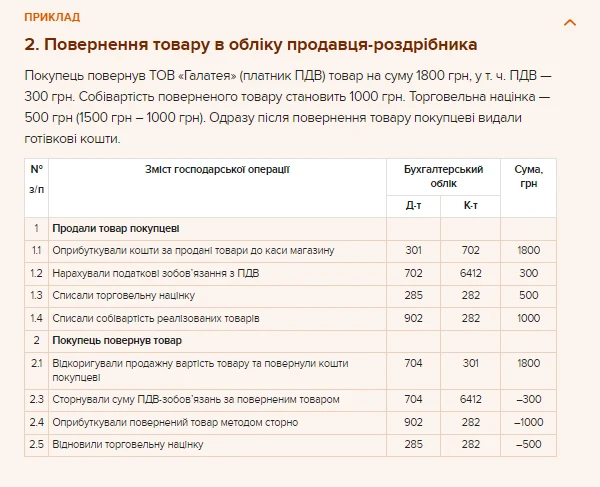Select the Списали торговельну націнку row text
The height and width of the screenshot is (487, 600).
coord(123,296)
